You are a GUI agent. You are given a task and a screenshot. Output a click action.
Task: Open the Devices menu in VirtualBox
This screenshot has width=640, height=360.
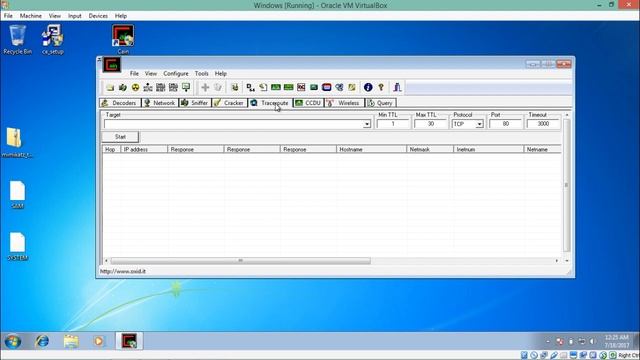point(98,16)
